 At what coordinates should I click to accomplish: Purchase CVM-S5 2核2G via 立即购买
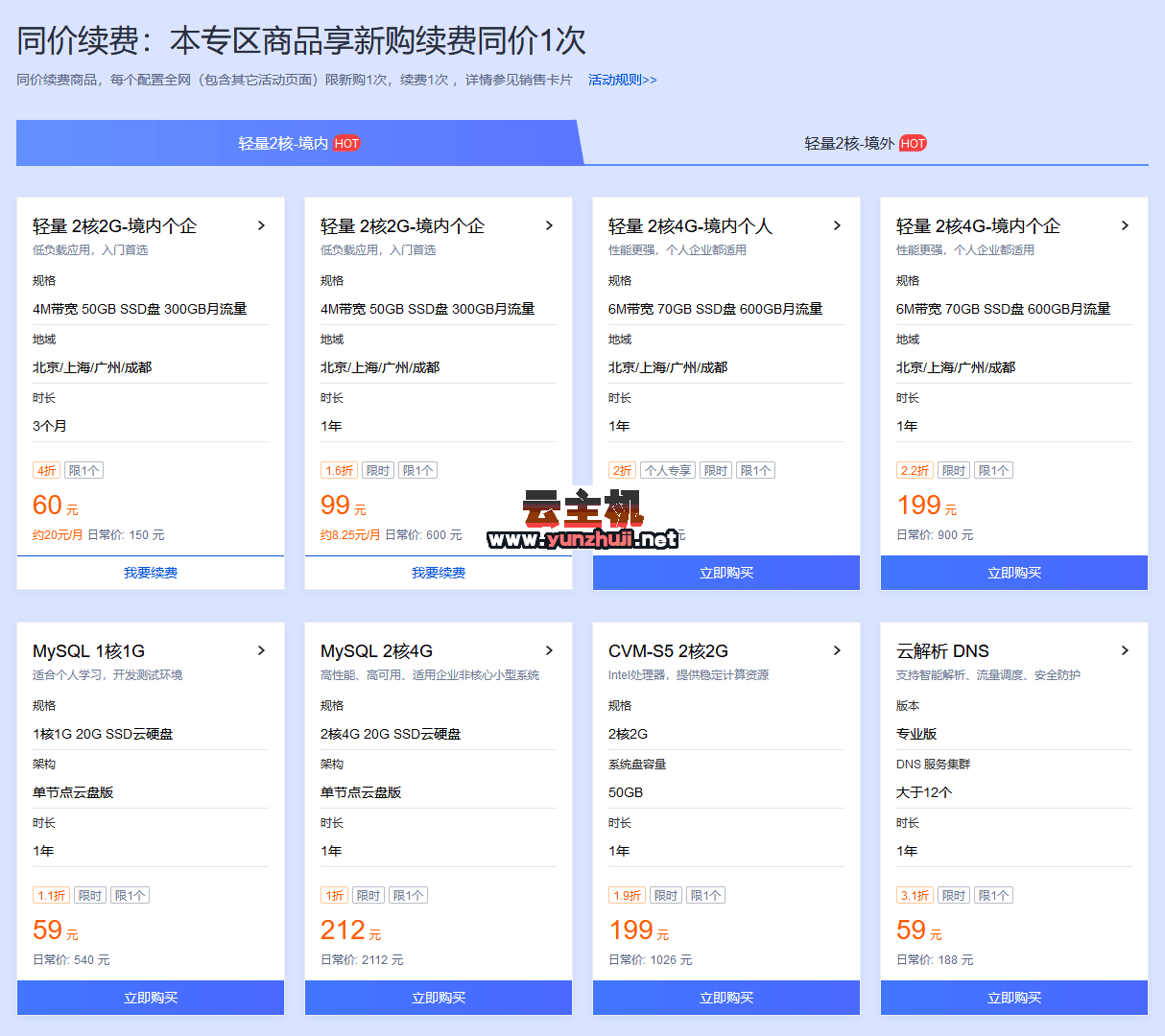coord(726,998)
